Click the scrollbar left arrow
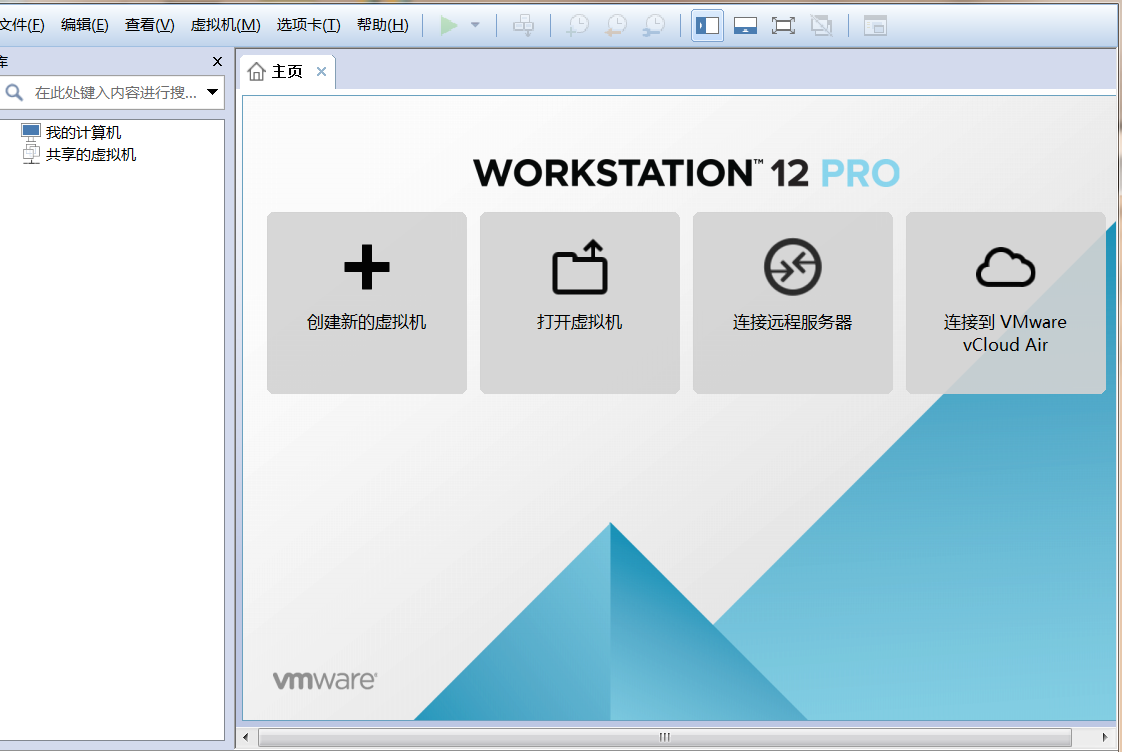Viewport: 1122px width, 752px height. pos(246,737)
